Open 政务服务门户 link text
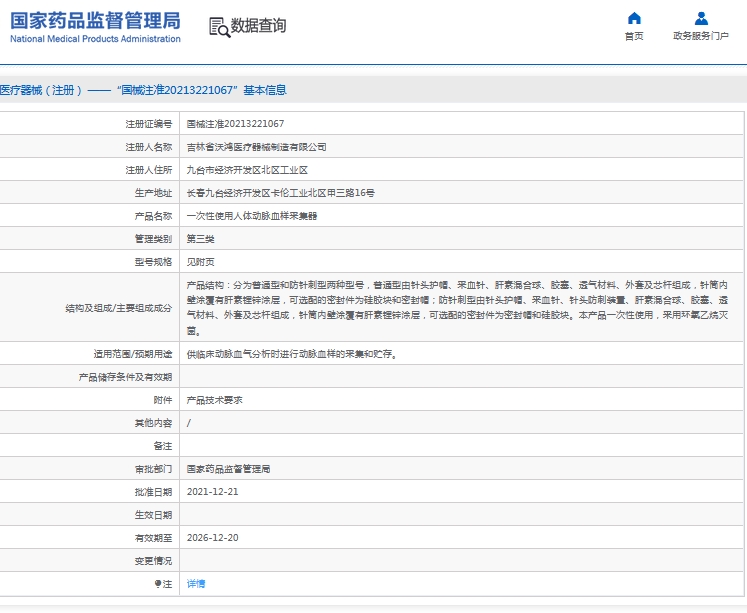 click(x=701, y=36)
